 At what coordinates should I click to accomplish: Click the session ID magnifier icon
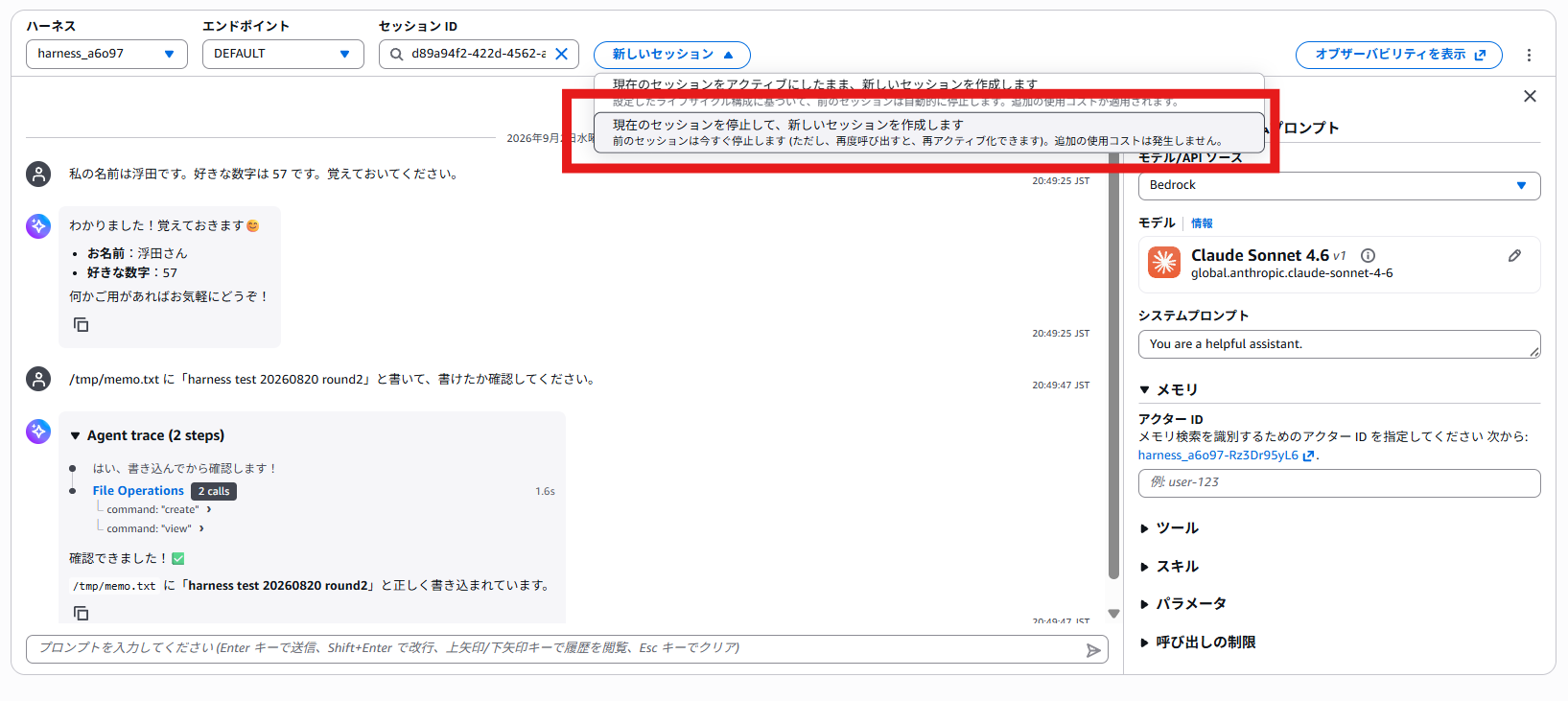396,54
